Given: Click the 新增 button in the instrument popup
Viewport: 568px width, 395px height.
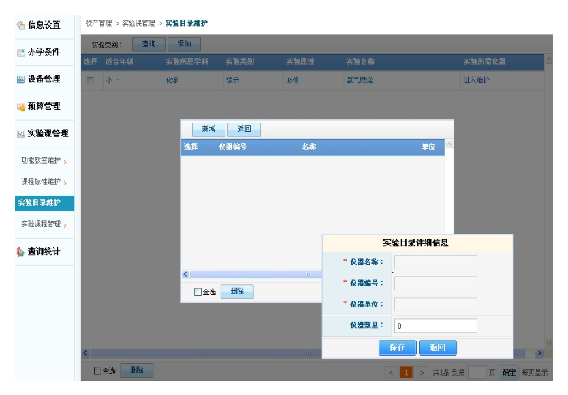Looking at the screenshot, I should (208, 129).
